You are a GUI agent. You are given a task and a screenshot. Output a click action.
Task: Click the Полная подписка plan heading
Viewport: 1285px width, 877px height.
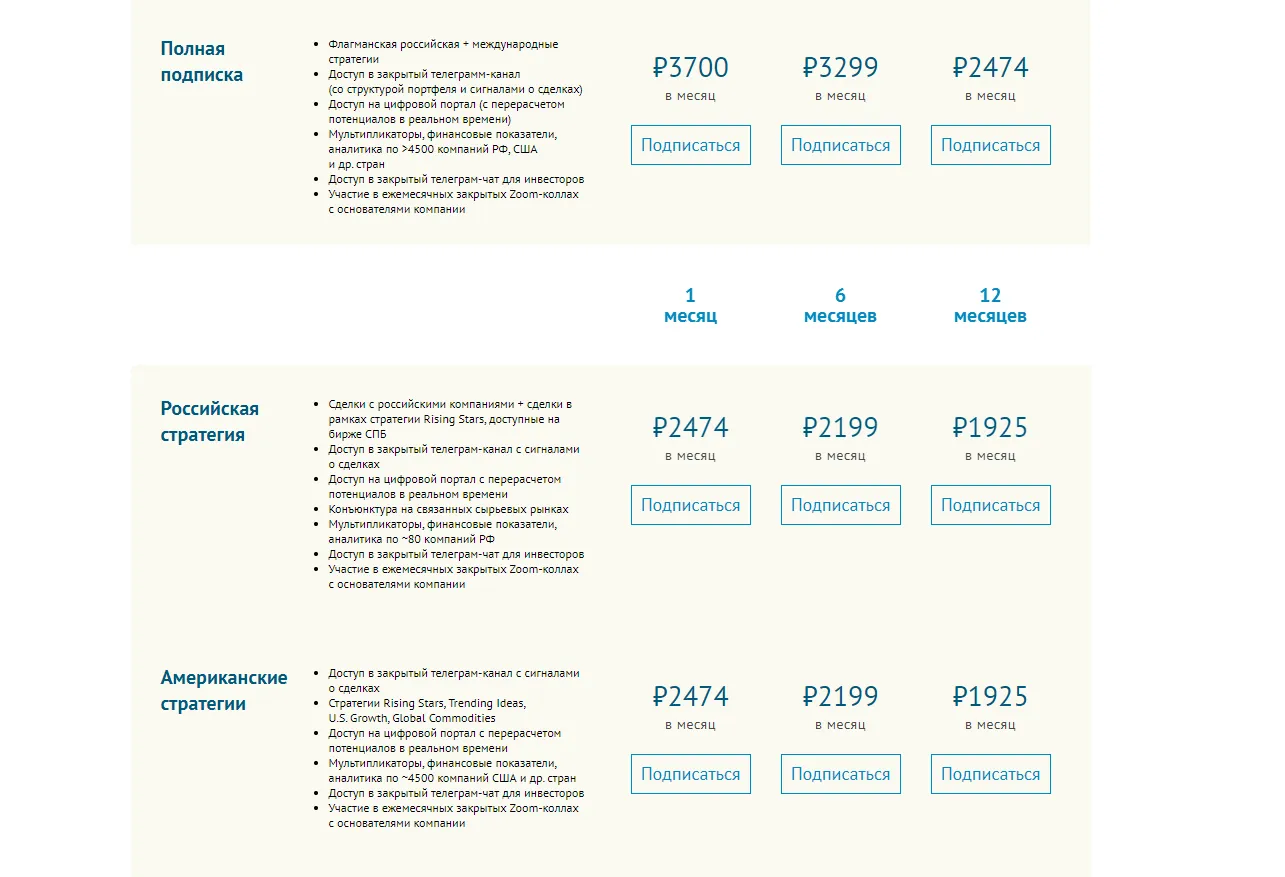[x=201, y=62]
